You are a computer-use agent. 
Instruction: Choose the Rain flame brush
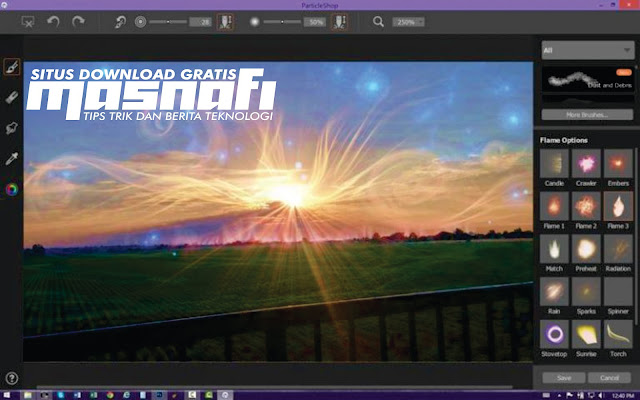pos(554,296)
